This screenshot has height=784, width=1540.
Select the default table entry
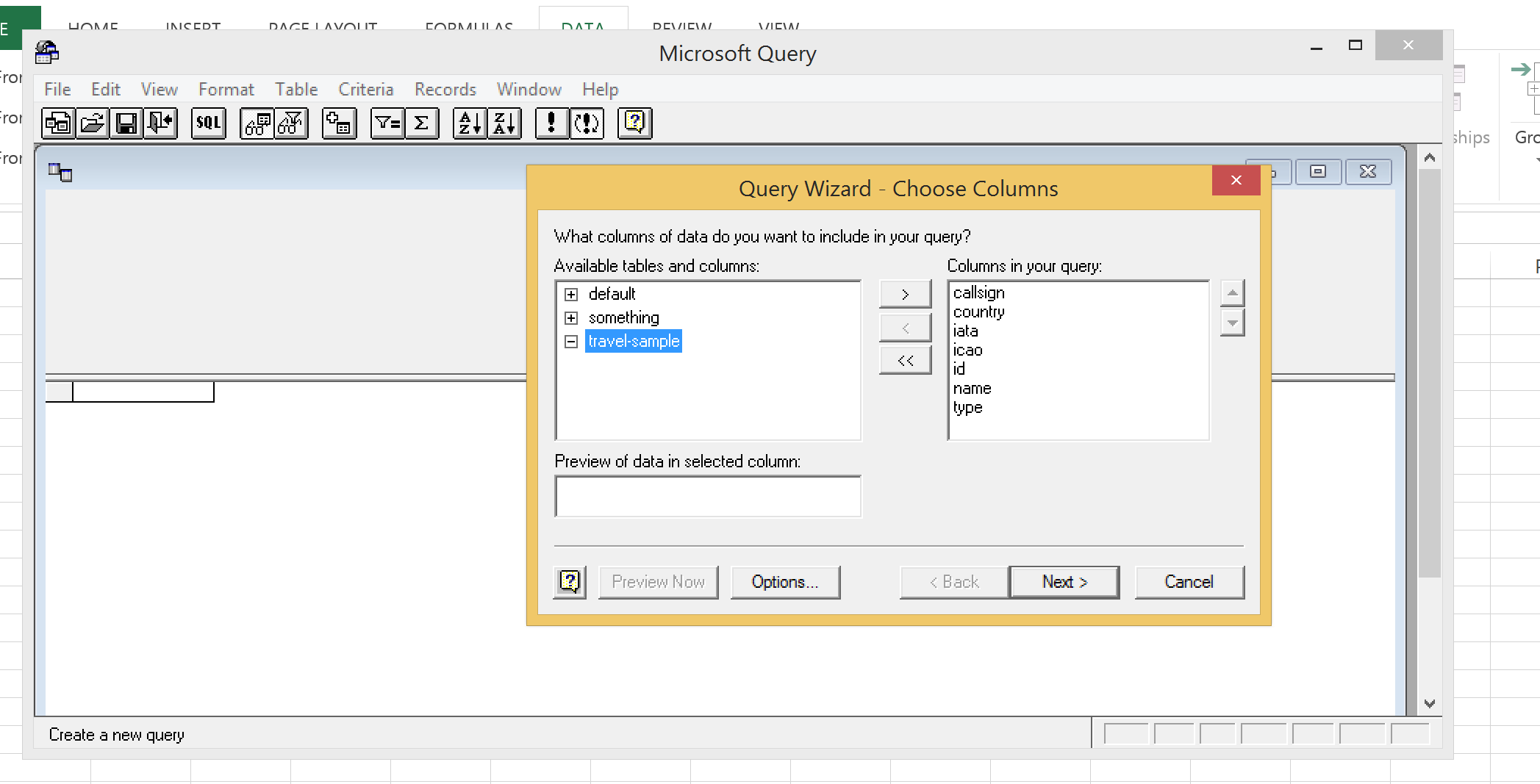(612, 294)
